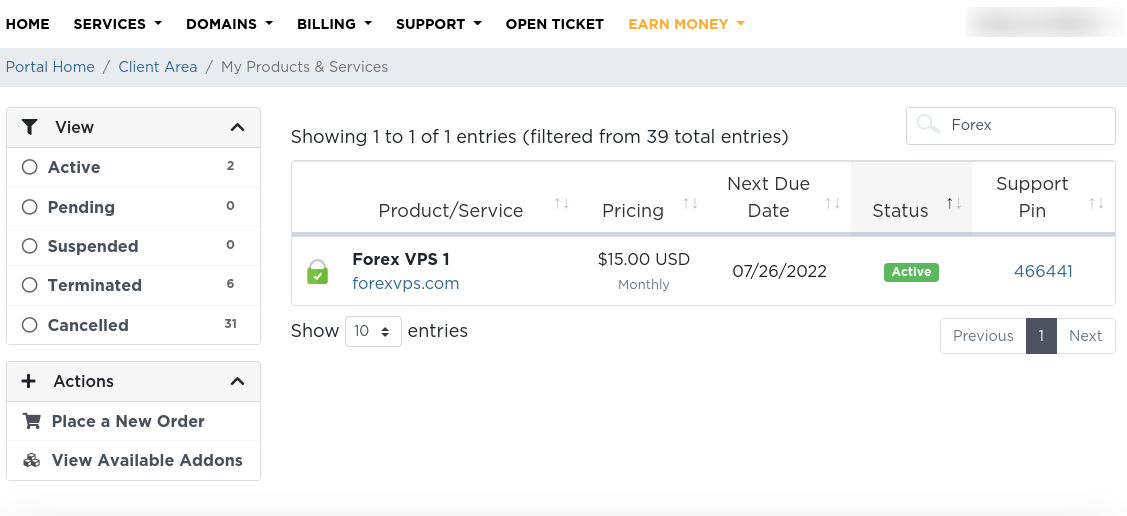The width and height of the screenshot is (1127, 516).
Task: Click the green SSL padlock icon
Action: click(x=317, y=272)
